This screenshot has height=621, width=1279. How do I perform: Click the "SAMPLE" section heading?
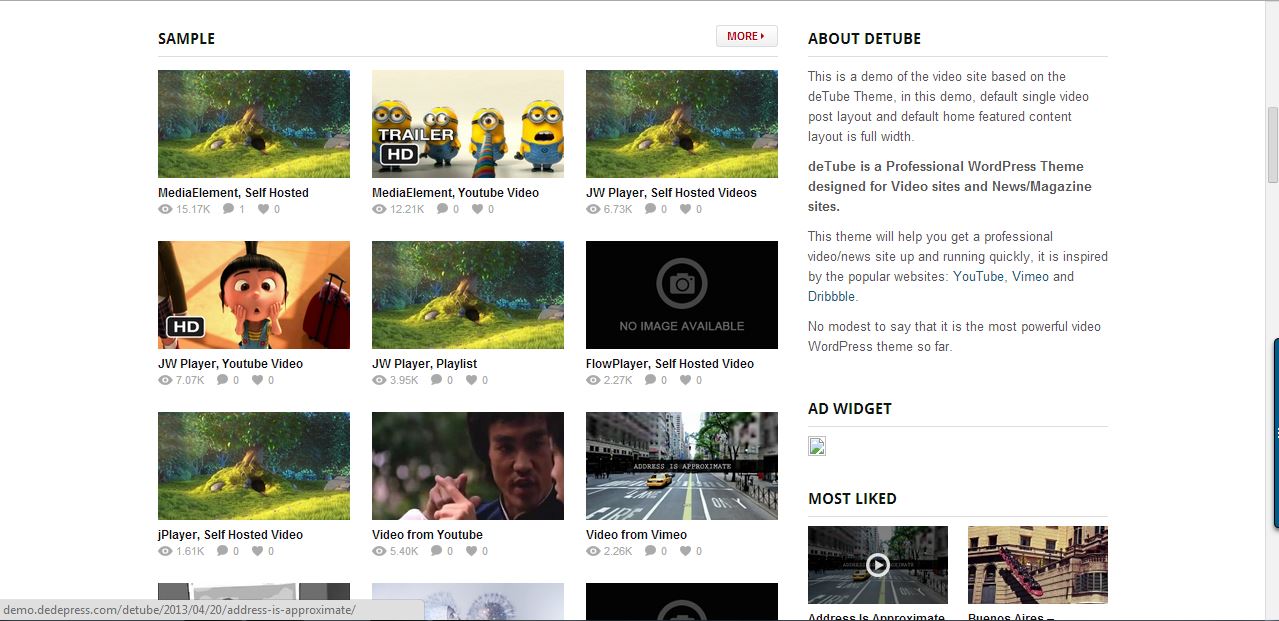pyautogui.click(x=186, y=39)
